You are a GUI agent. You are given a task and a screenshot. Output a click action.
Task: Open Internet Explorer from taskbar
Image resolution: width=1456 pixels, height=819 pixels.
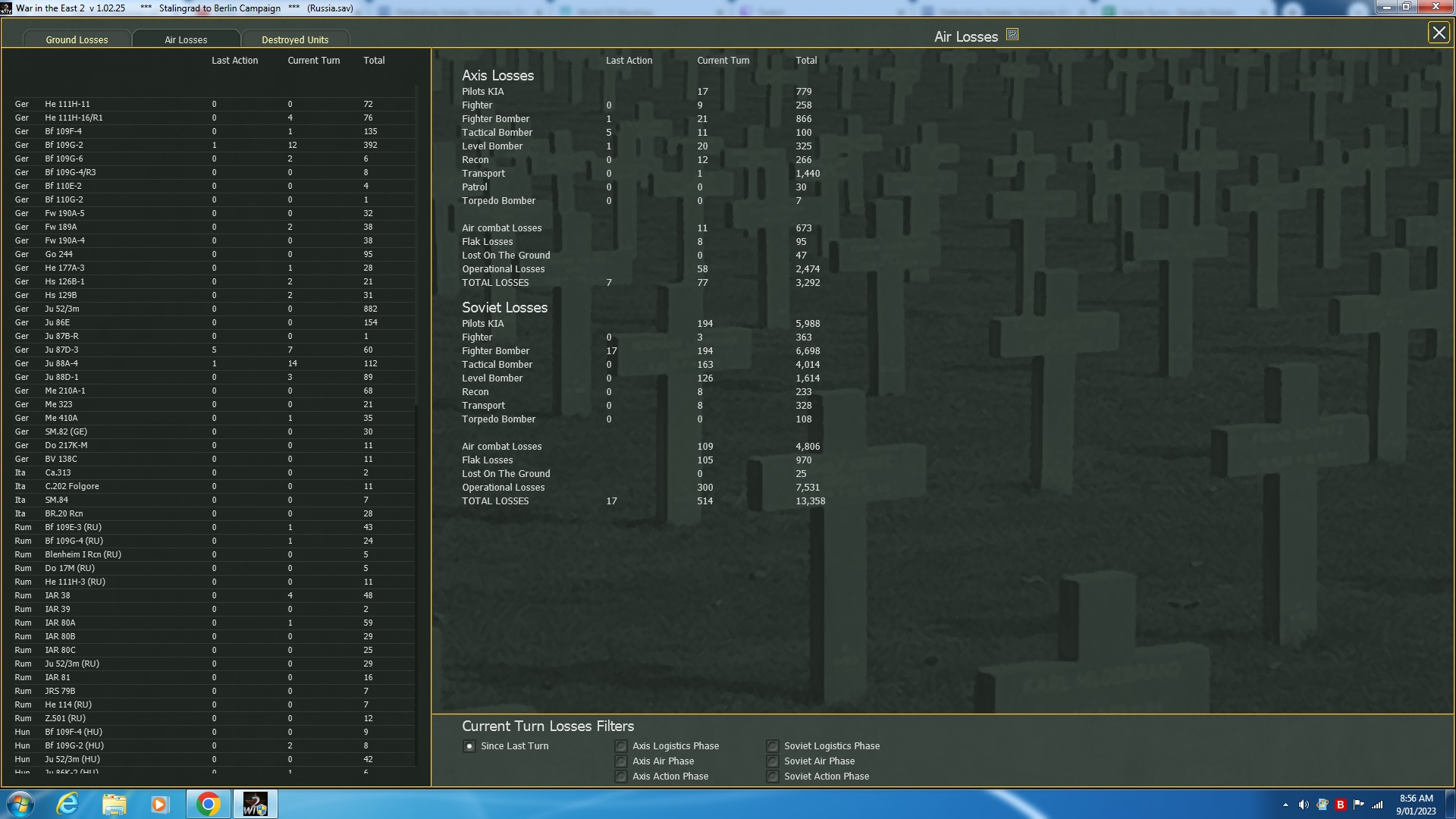click(68, 804)
